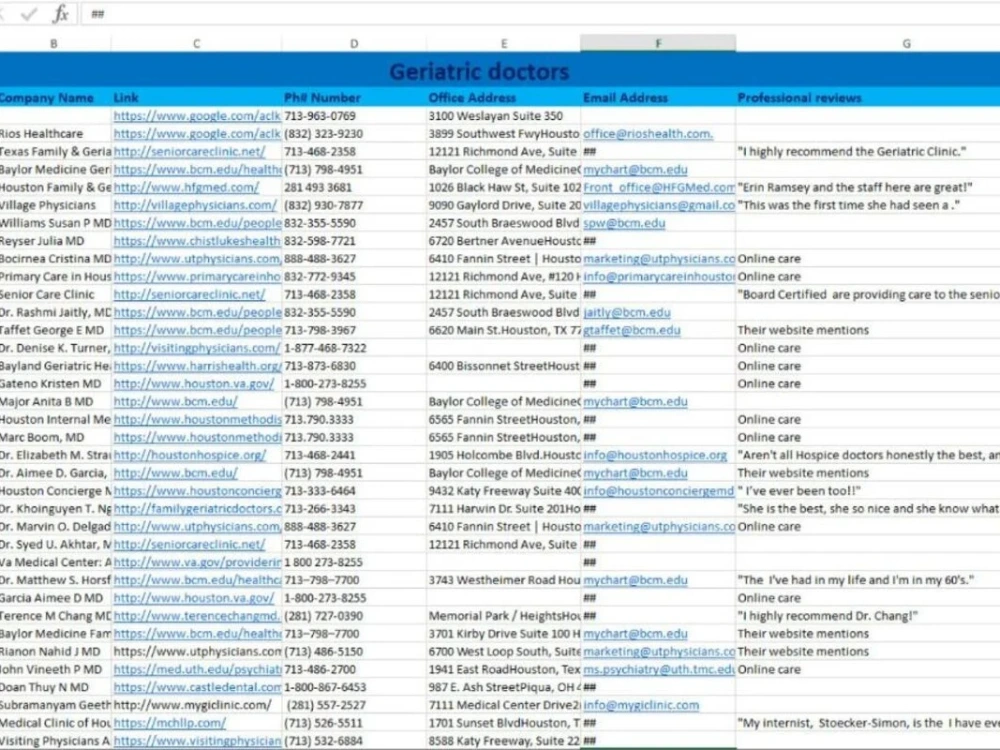Image resolution: width=1000 pixels, height=750 pixels.
Task: Open the http://villagephysicians.com/ link
Action: 195,205
